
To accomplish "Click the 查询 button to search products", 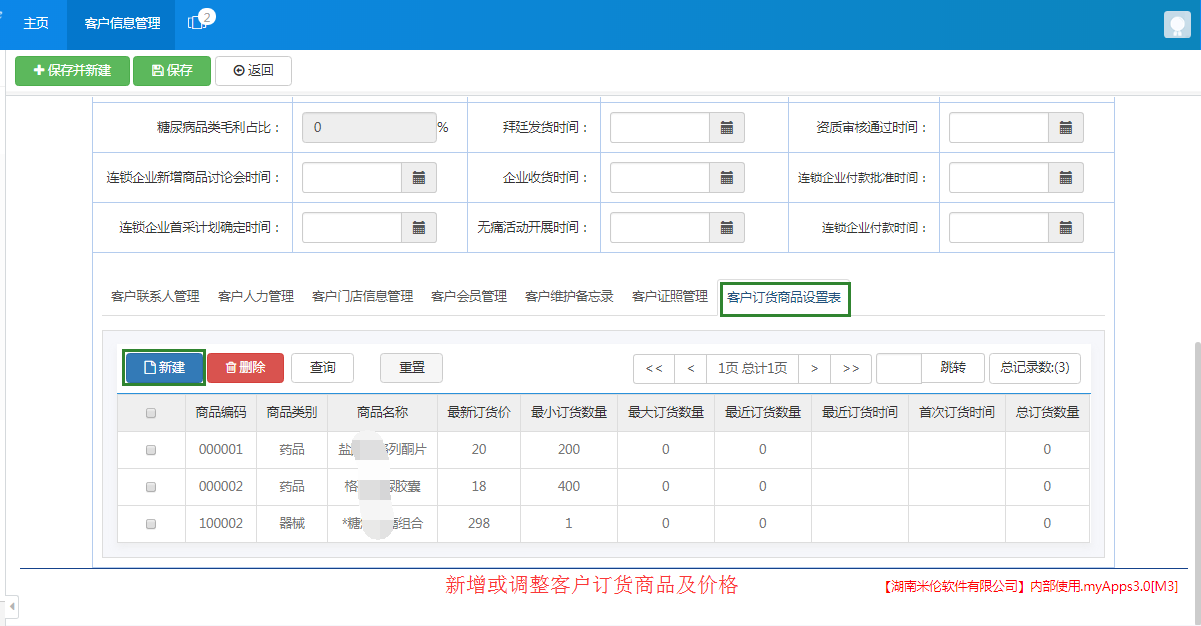I will tap(322, 368).
